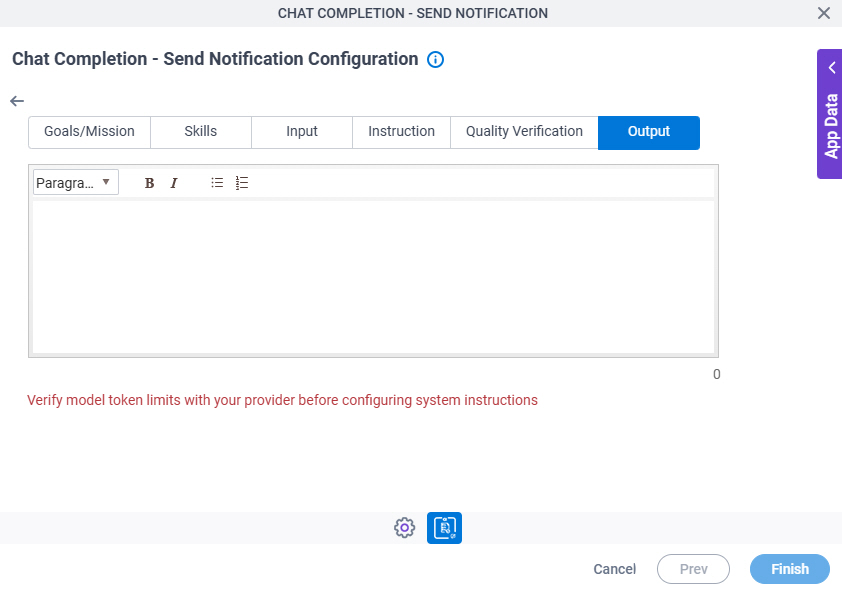Open the Paragraph style dropdown
The height and width of the screenshot is (592, 842).
pos(76,183)
